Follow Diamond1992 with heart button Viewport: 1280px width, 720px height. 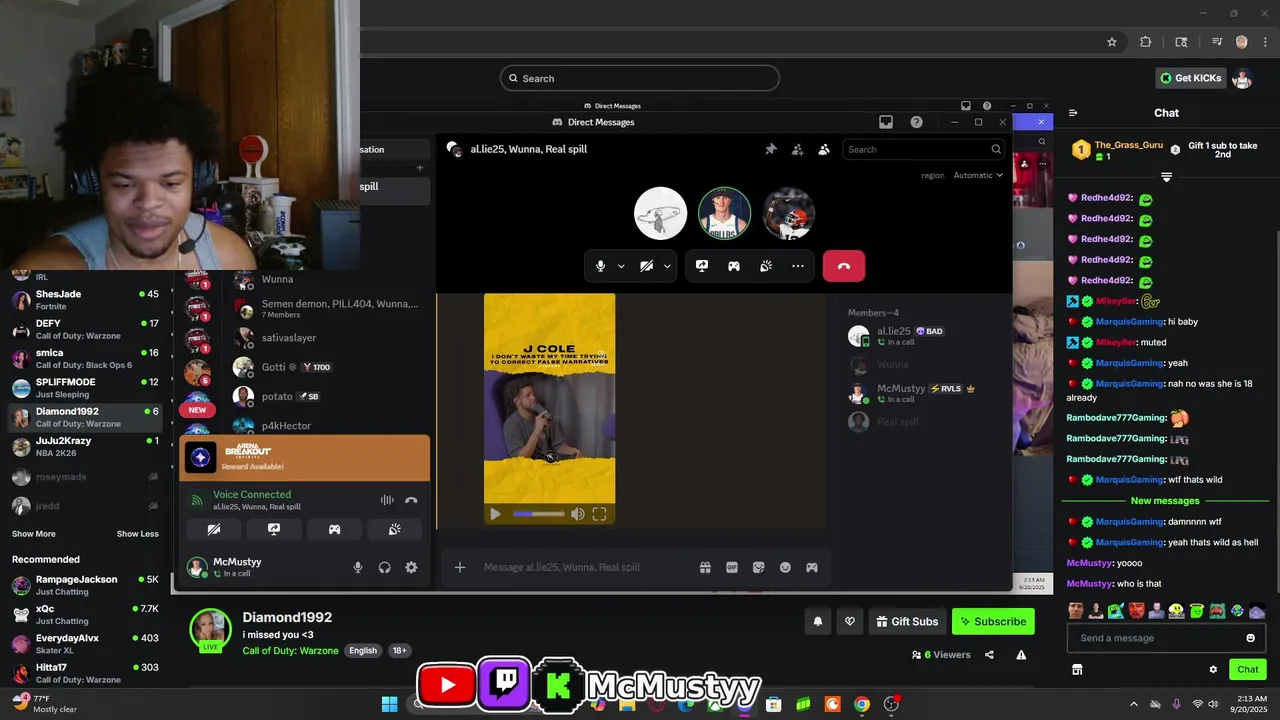tap(850, 621)
